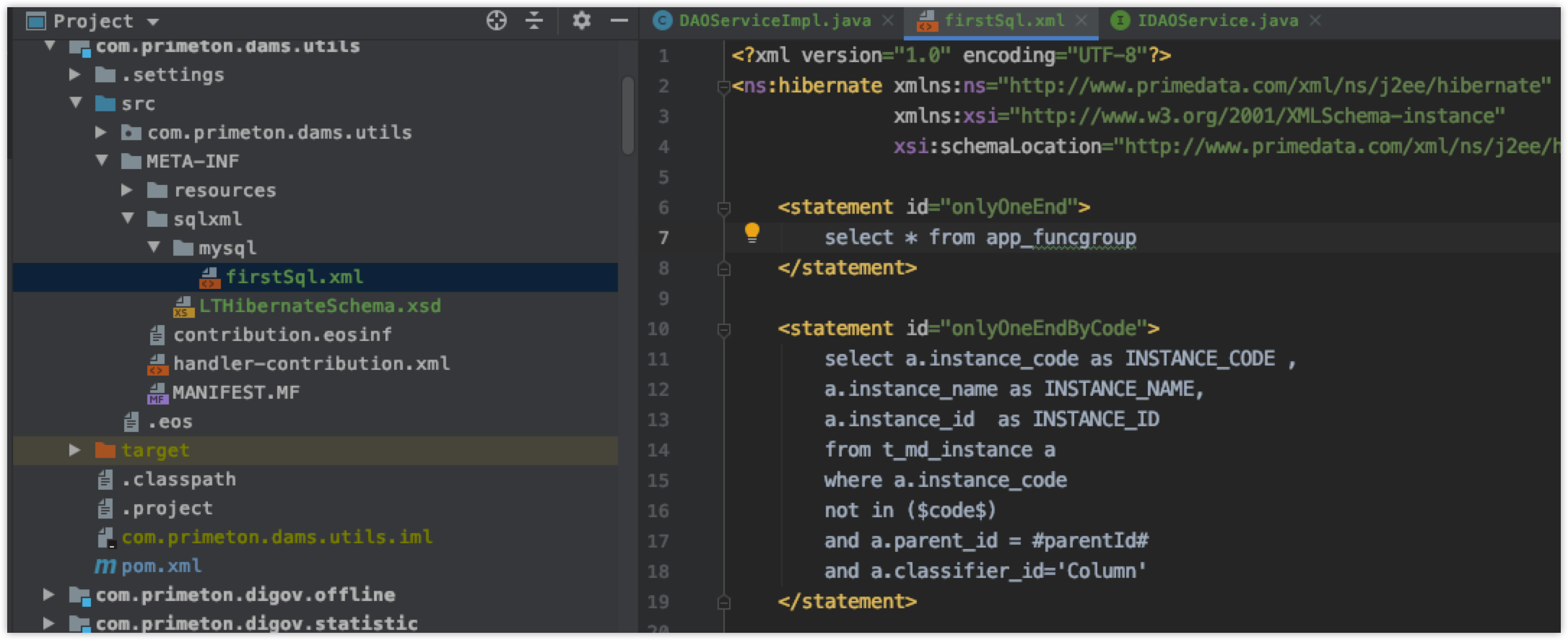Screen dimensions: 1568x640
Task: Click the handler-contribution.xml file icon
Action: (x=157, y=364)
